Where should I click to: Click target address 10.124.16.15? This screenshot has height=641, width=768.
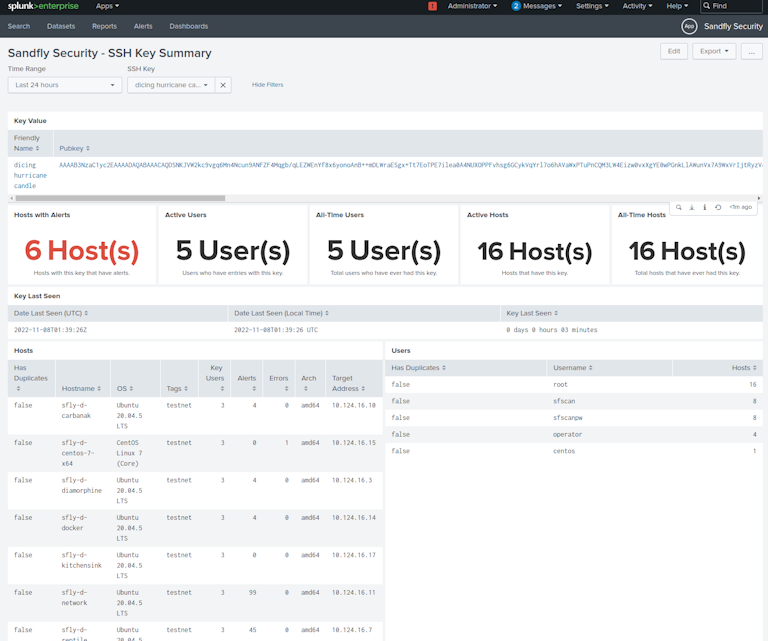[354, 443]
